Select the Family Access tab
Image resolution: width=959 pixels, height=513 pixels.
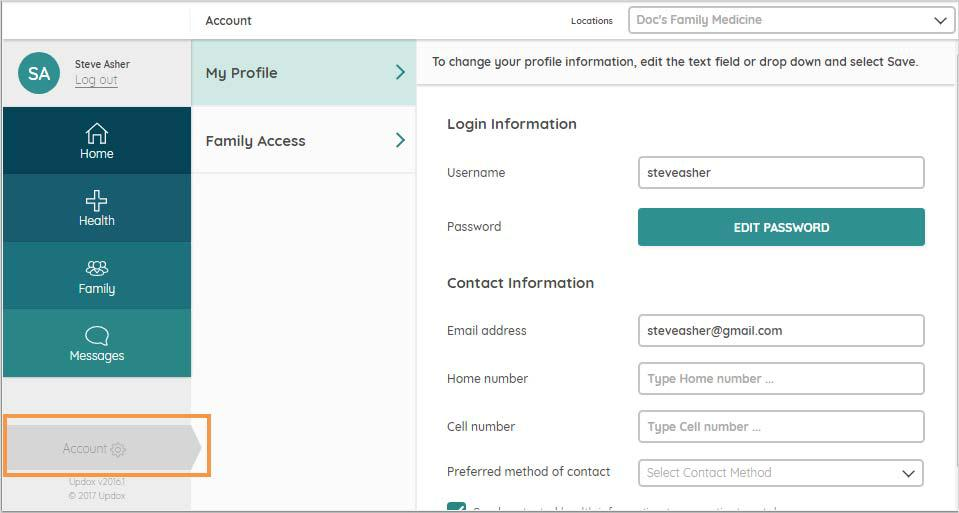click(x=303, y=141)
